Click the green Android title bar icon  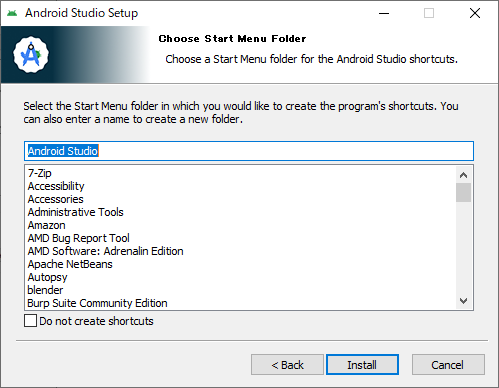12,13
